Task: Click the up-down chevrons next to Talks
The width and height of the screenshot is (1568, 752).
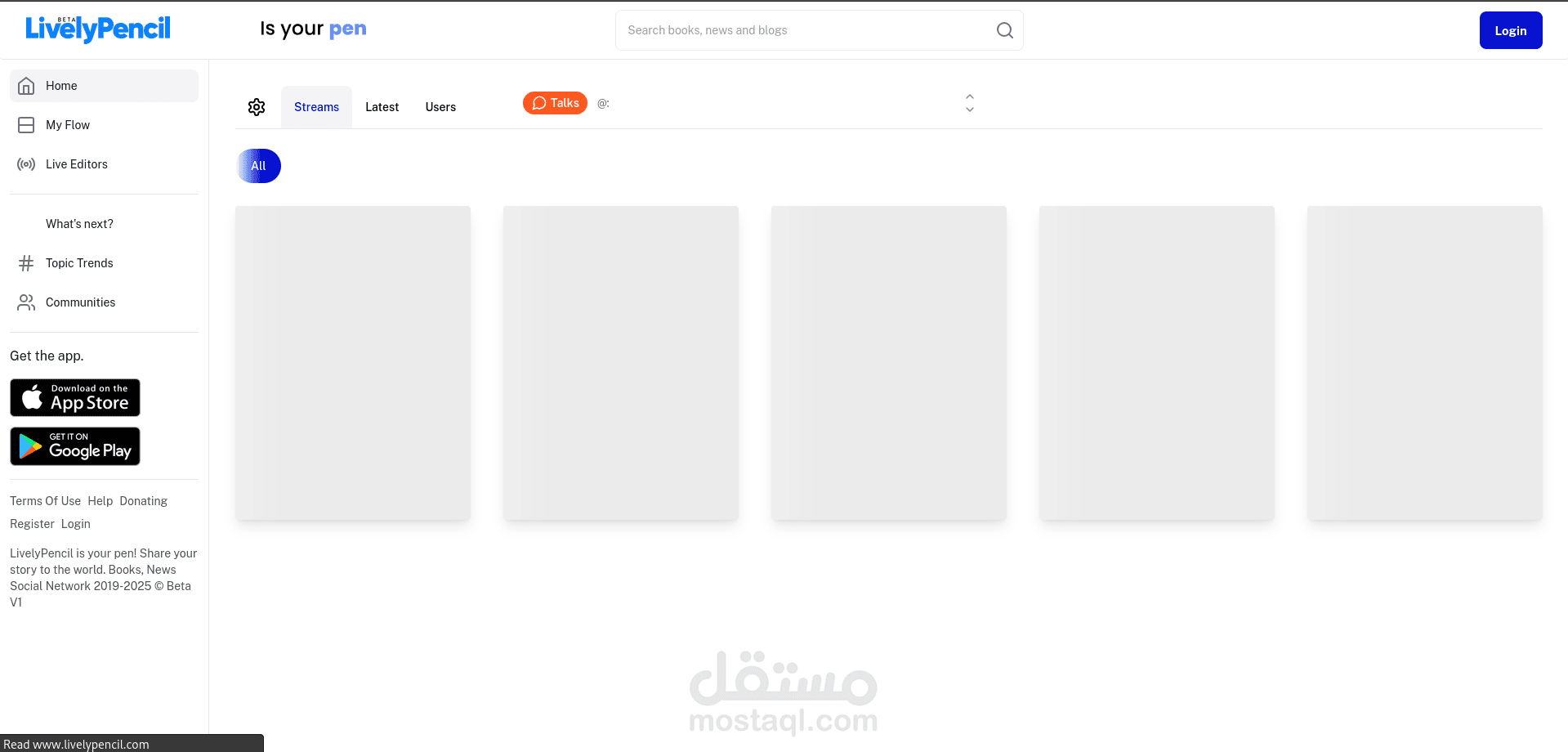Action: point(970,103)
